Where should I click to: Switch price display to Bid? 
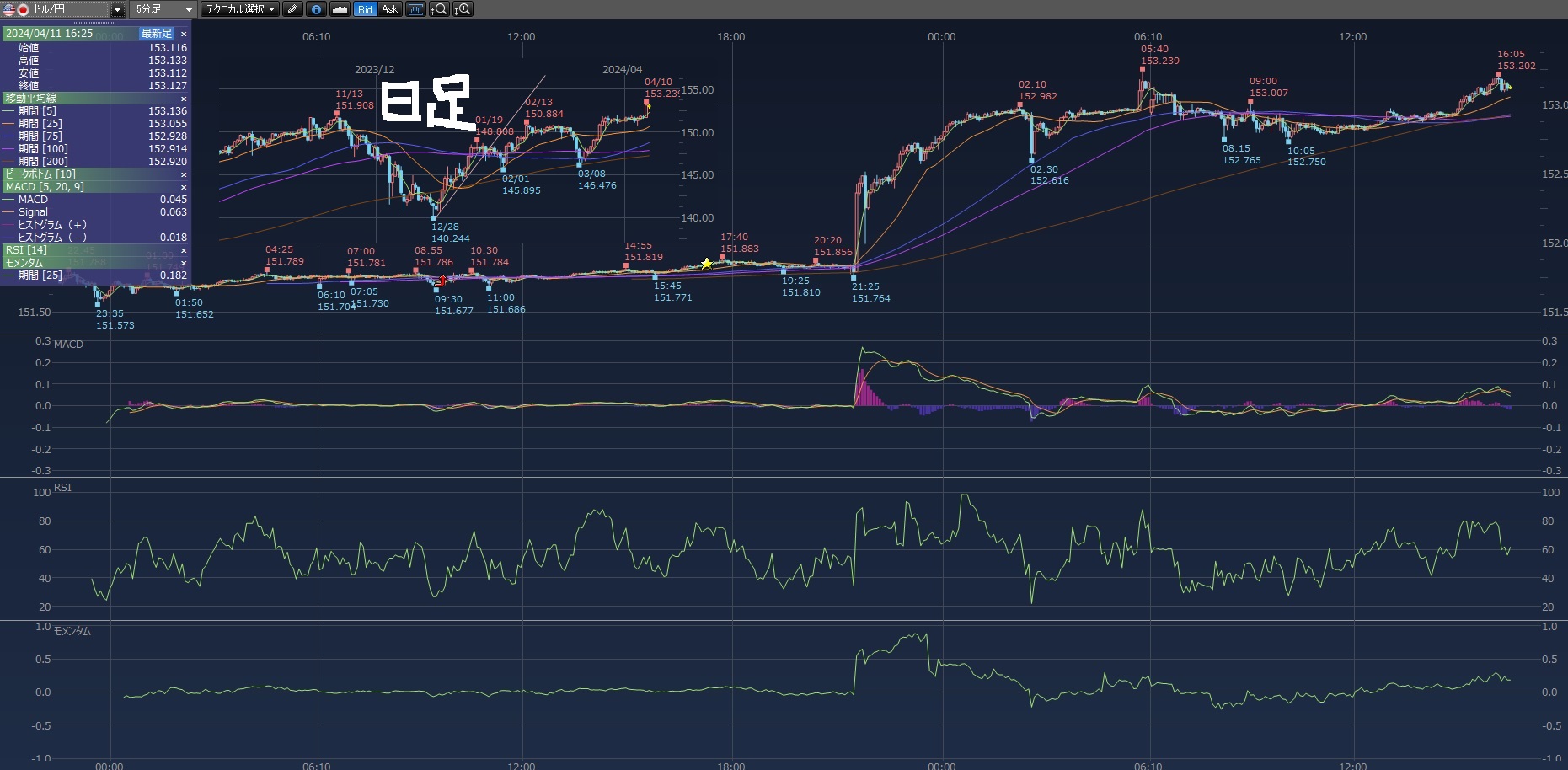tap(365, 9)
